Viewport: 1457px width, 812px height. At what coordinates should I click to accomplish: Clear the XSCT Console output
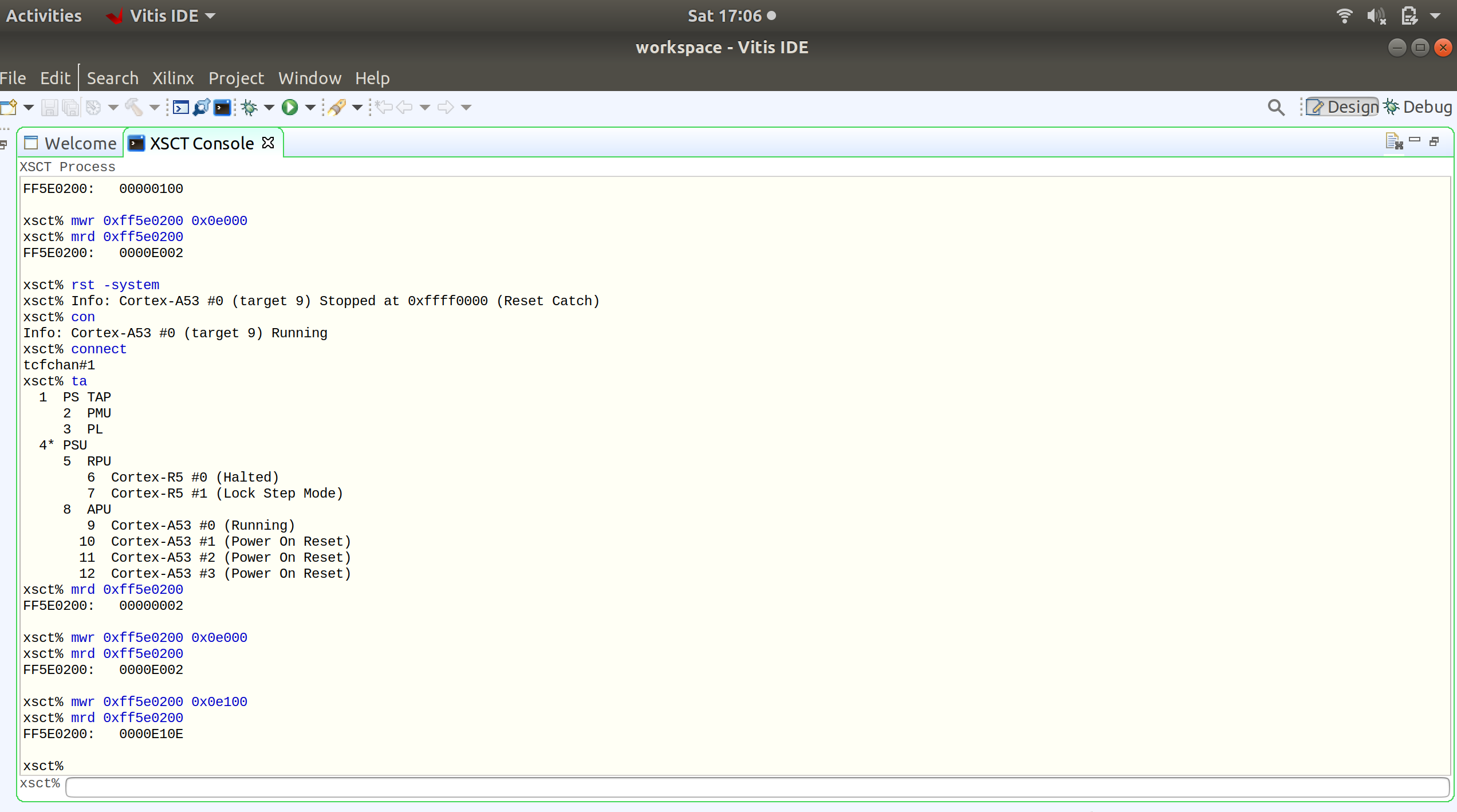tap(1394, 141)
